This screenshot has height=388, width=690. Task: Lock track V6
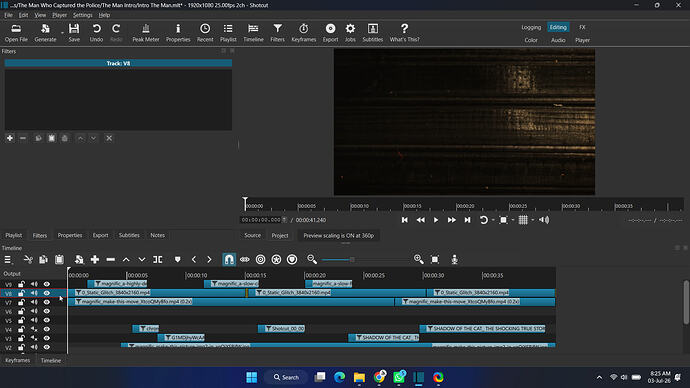21,311
